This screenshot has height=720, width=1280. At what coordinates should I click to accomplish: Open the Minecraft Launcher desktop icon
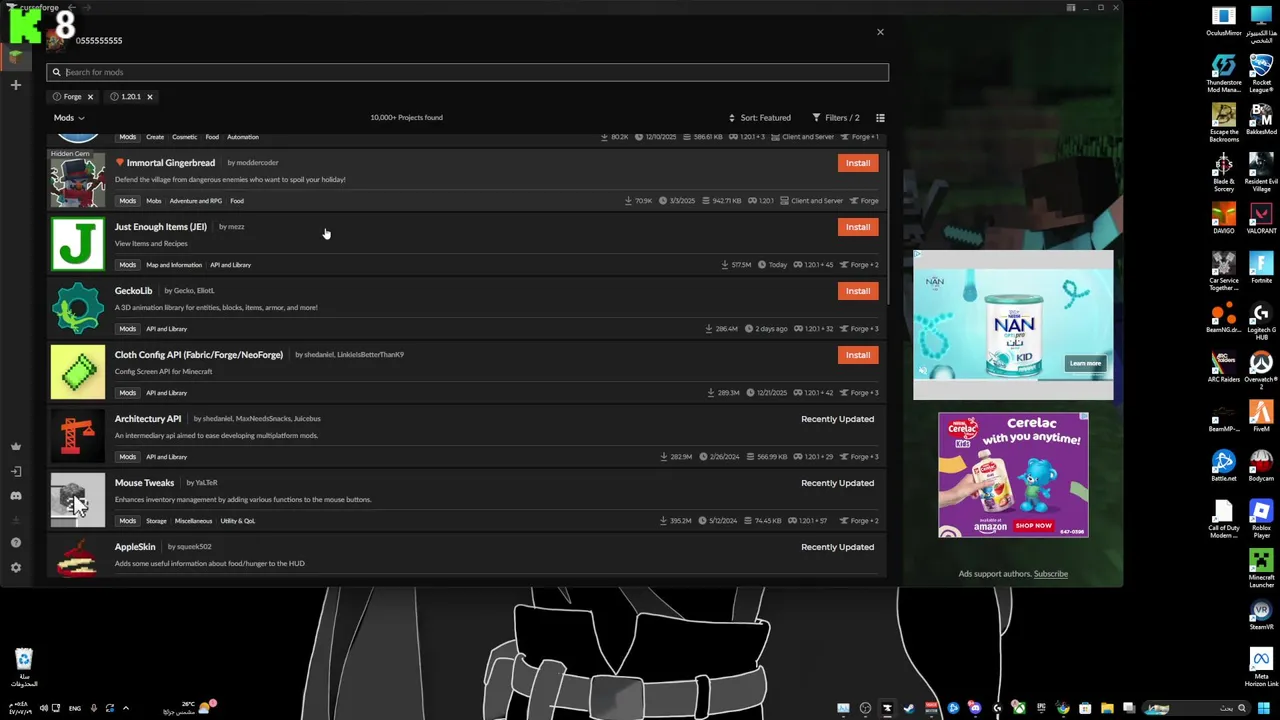click(1261, 568)
